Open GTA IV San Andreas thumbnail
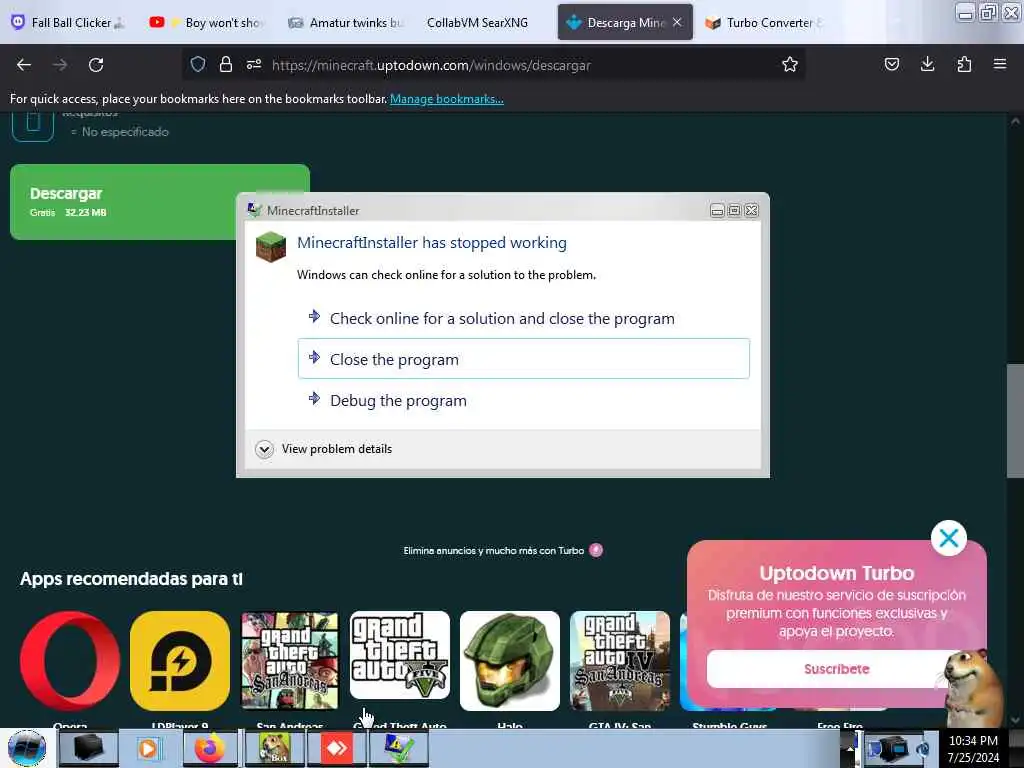Viewport: 1024px width, 768px height. (x=620, y=660)
